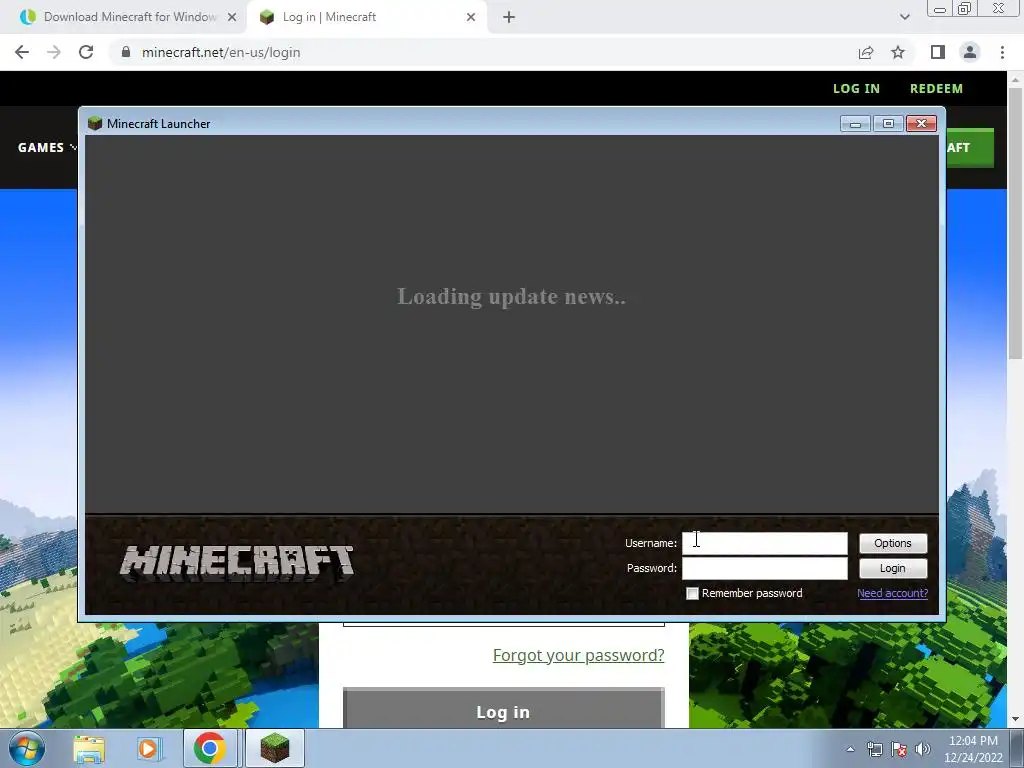
Task: Maximize the Minecraft Launcher window
Action: pyautogui.click(x=888, y=123)
